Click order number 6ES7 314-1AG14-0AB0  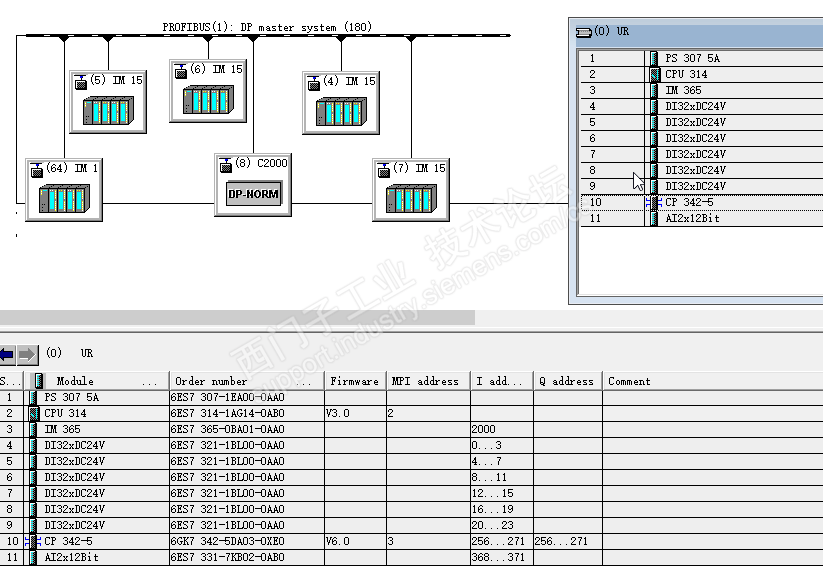point(227,414)
